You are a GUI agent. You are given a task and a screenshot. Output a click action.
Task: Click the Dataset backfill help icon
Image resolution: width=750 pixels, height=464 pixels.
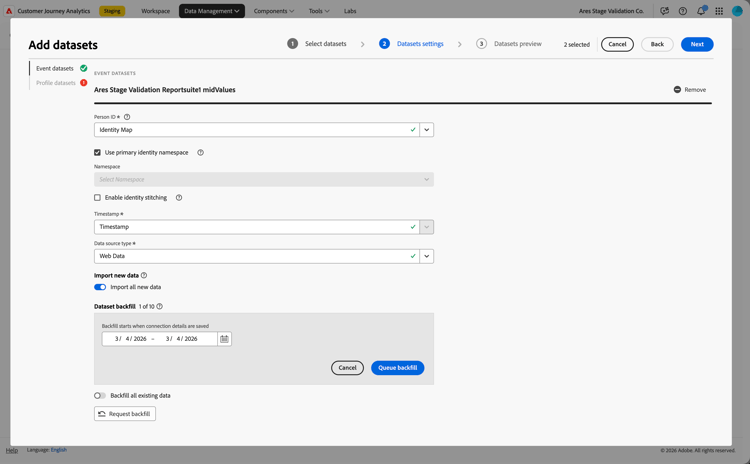point(160,306)
